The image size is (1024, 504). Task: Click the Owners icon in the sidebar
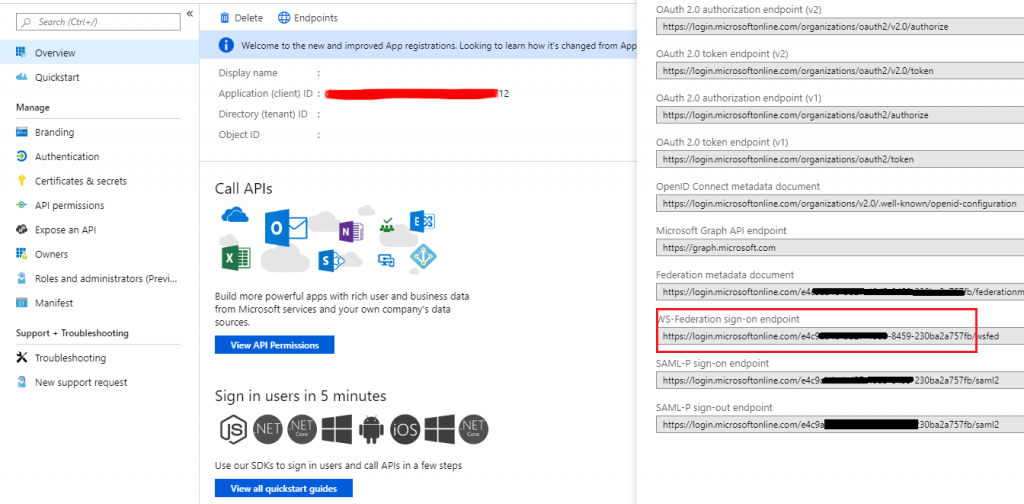(21, 254)
